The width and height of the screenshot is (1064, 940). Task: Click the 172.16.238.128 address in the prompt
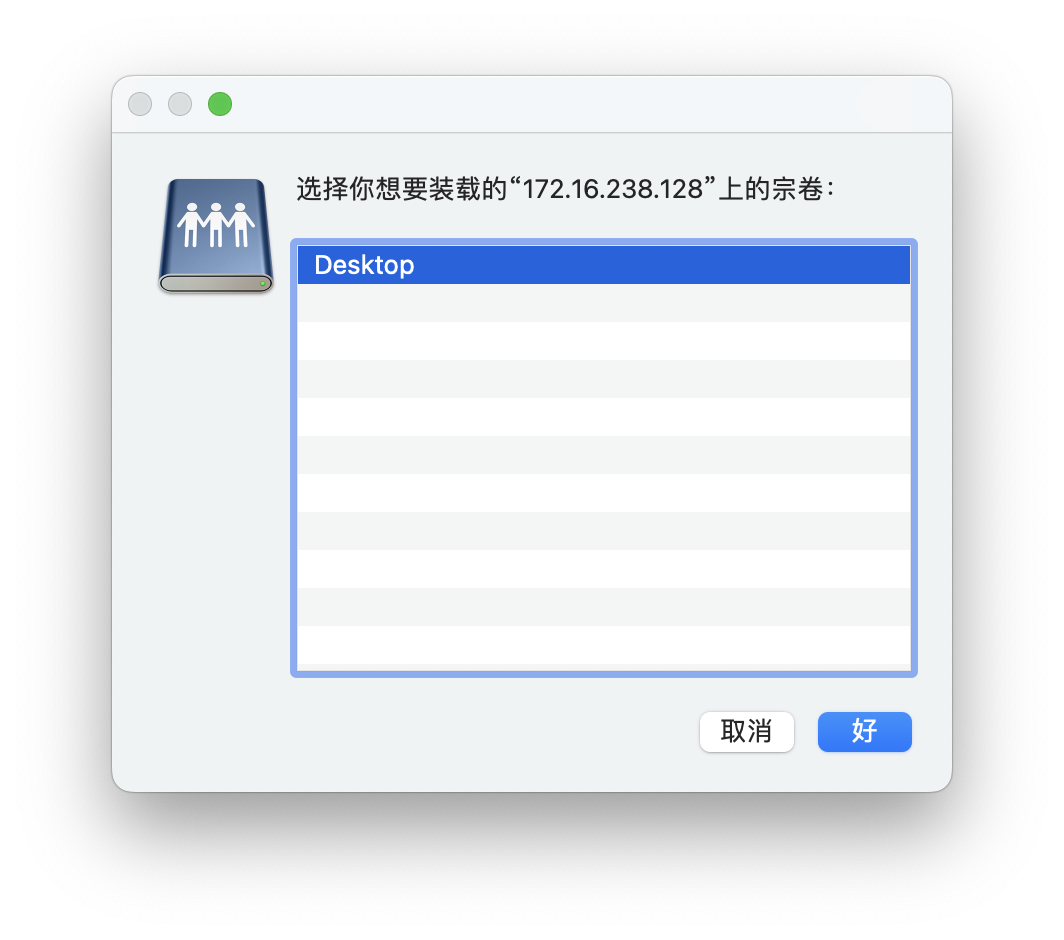click(x=613, y=189)
